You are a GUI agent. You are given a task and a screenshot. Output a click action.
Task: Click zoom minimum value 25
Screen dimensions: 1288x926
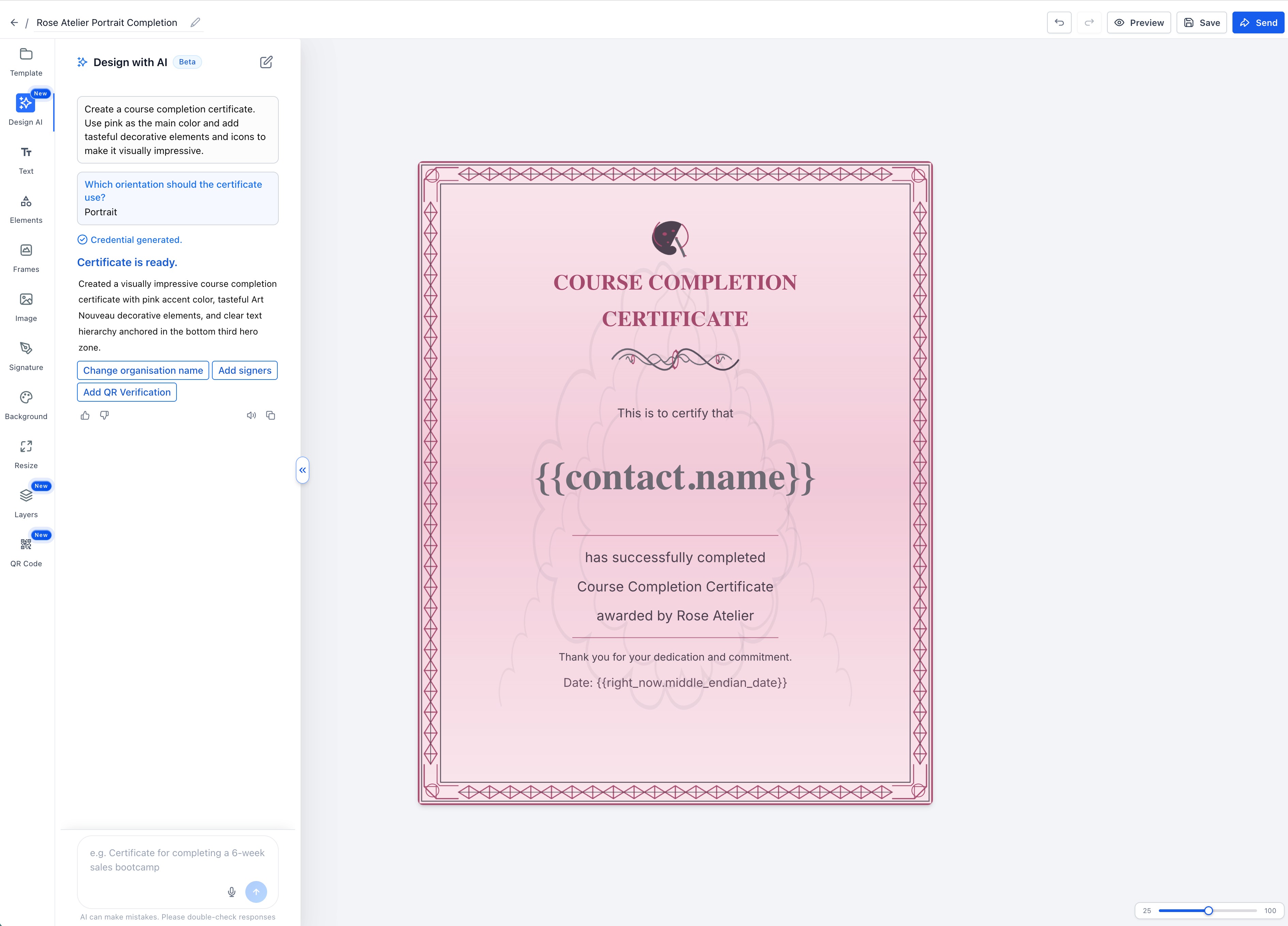click(x=1147, y=911)
